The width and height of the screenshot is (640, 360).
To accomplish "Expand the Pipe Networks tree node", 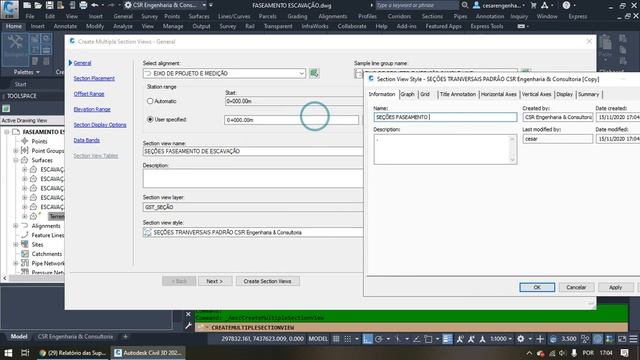I will coord(16,263).
